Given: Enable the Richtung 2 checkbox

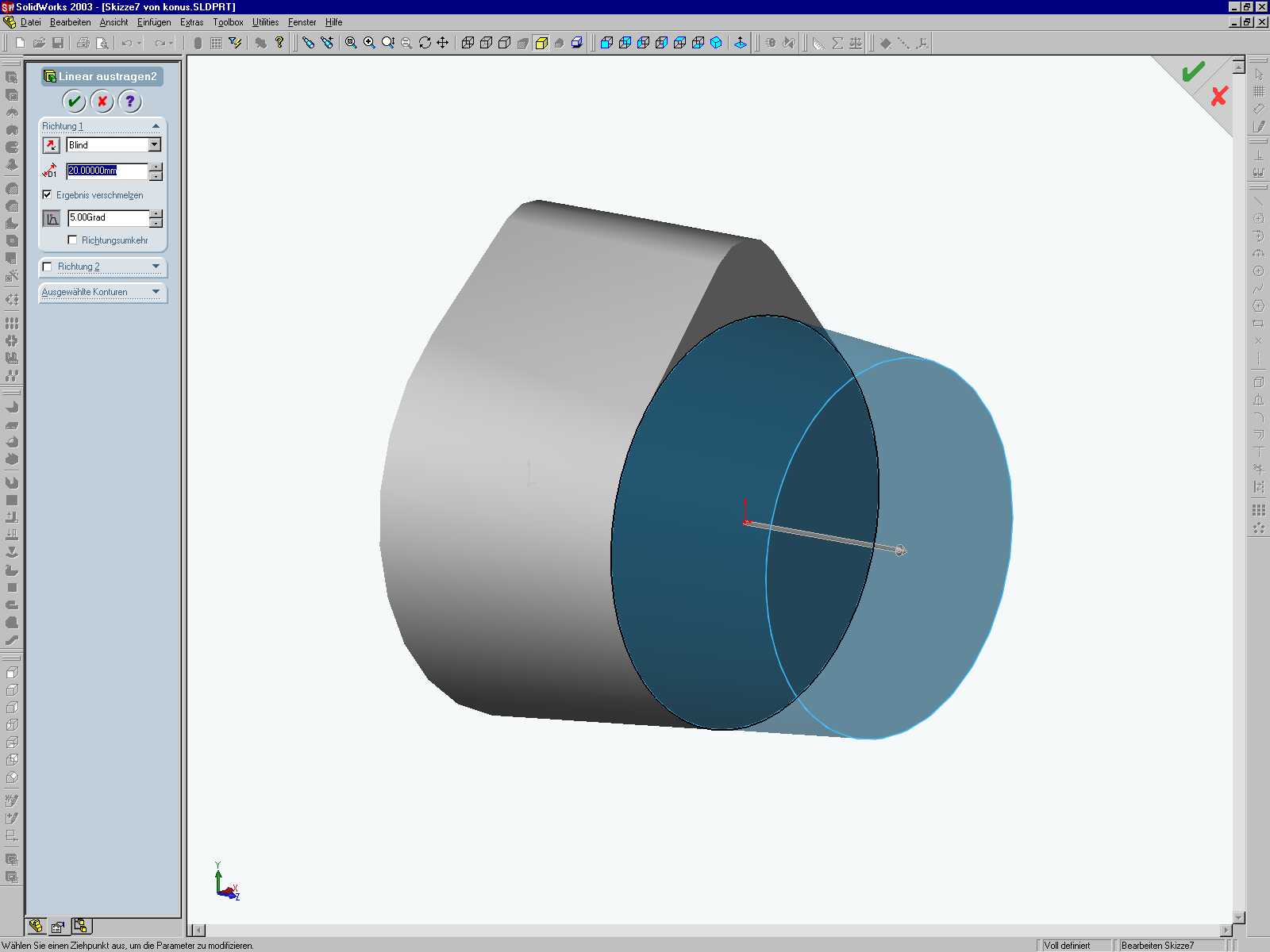Looking at the screenshot, I should (47, 267).
